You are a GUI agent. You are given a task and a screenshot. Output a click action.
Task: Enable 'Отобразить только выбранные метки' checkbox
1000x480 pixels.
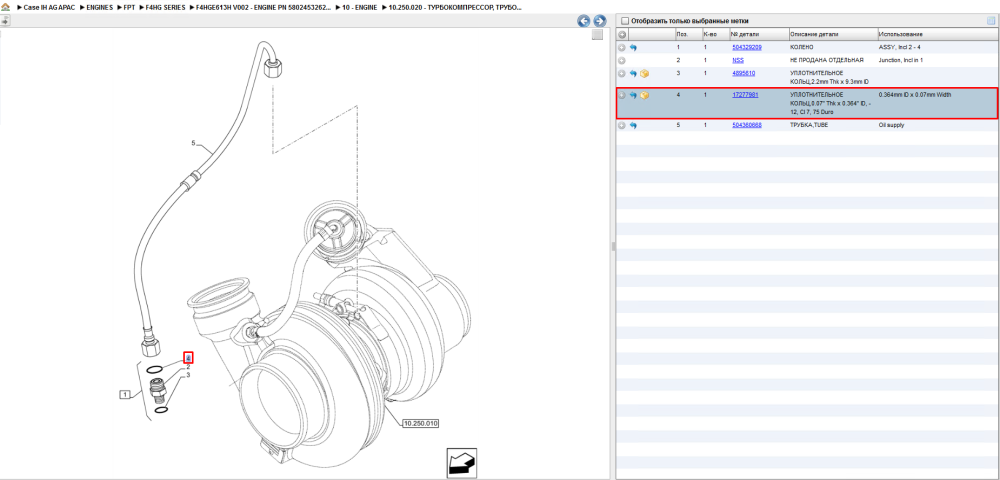pos(625,21)
